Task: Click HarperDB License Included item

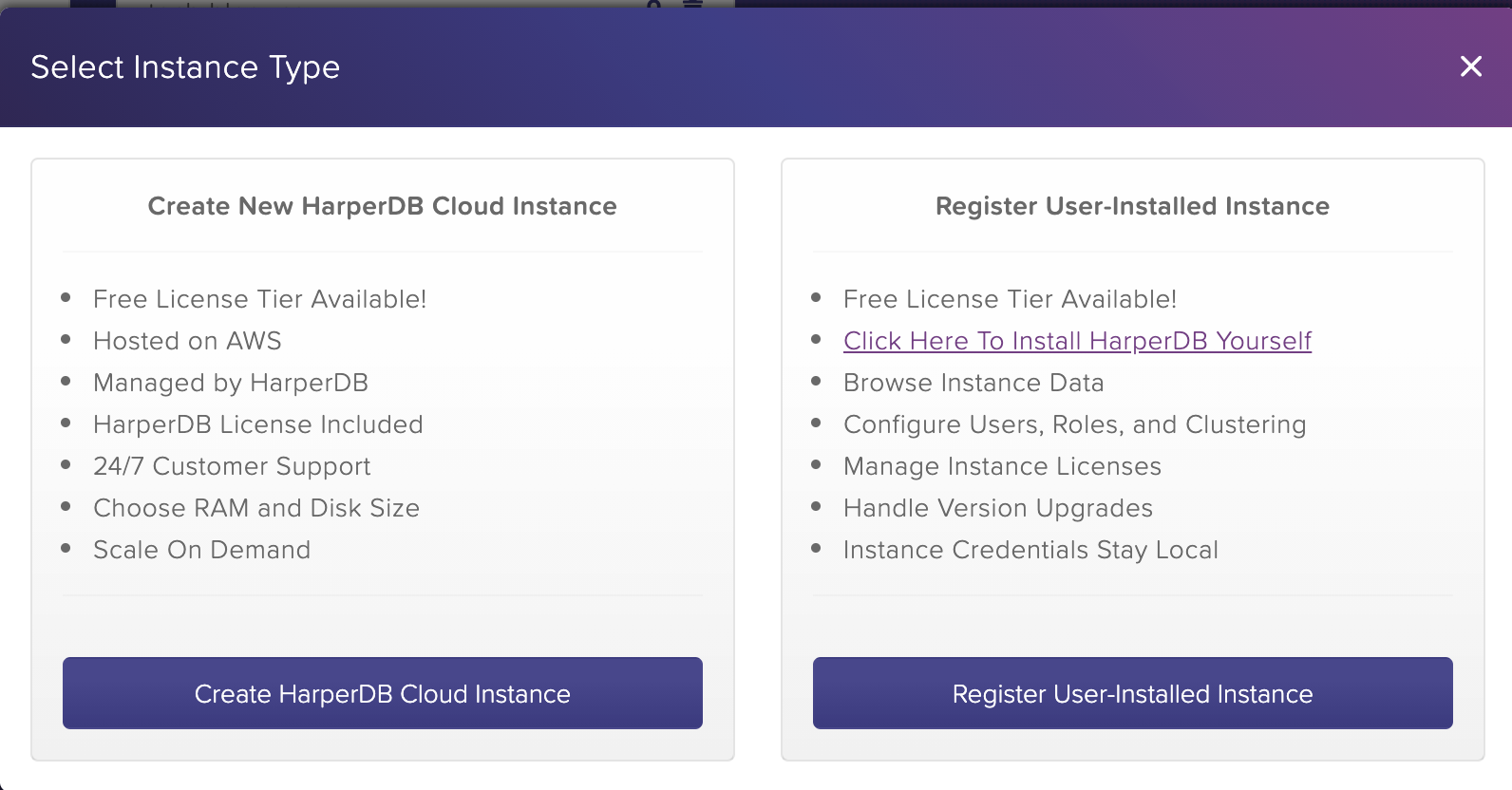Action: click(x=258, y=424)
